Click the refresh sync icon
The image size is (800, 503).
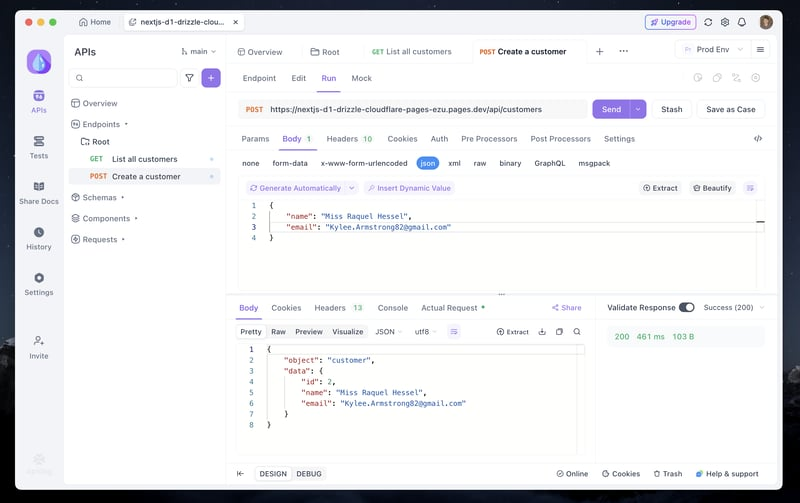[x=708, y=22]
